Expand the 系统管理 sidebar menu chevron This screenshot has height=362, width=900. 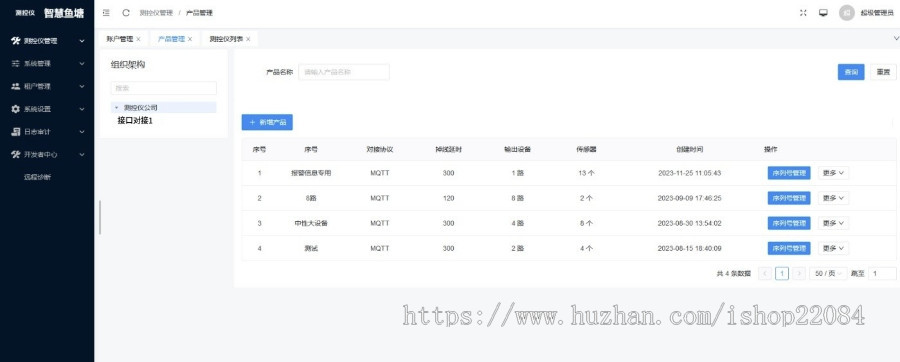click(82, 64)
